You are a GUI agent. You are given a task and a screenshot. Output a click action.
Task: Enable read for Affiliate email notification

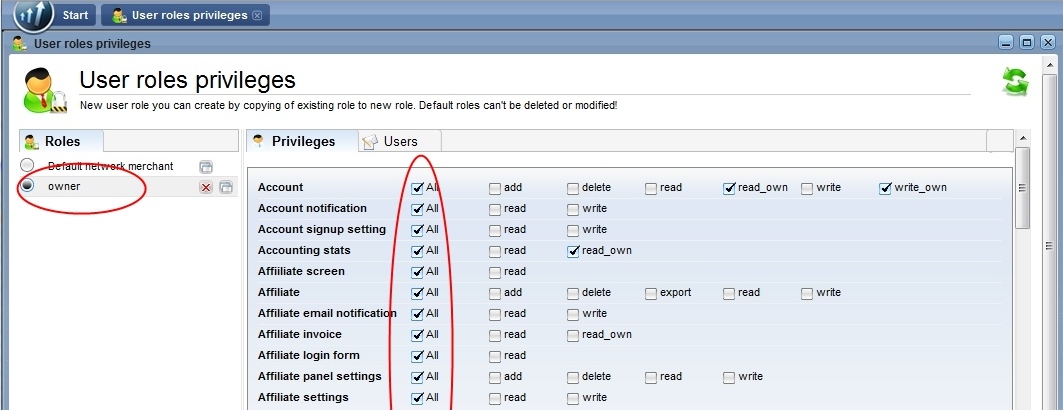(496, 314)
